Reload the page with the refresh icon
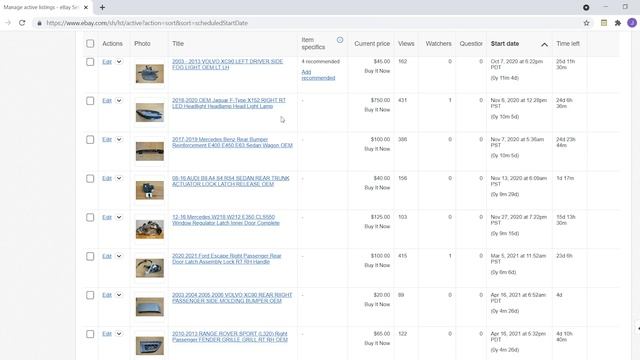Image resolution: width=640 pixels, height=360 pixels. tap(22, 23)
